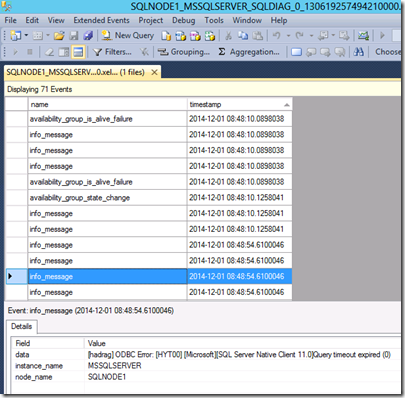Screen dimensions: 405x398
Task: Click the Undo arrow icon
Action: pos(277,35)
